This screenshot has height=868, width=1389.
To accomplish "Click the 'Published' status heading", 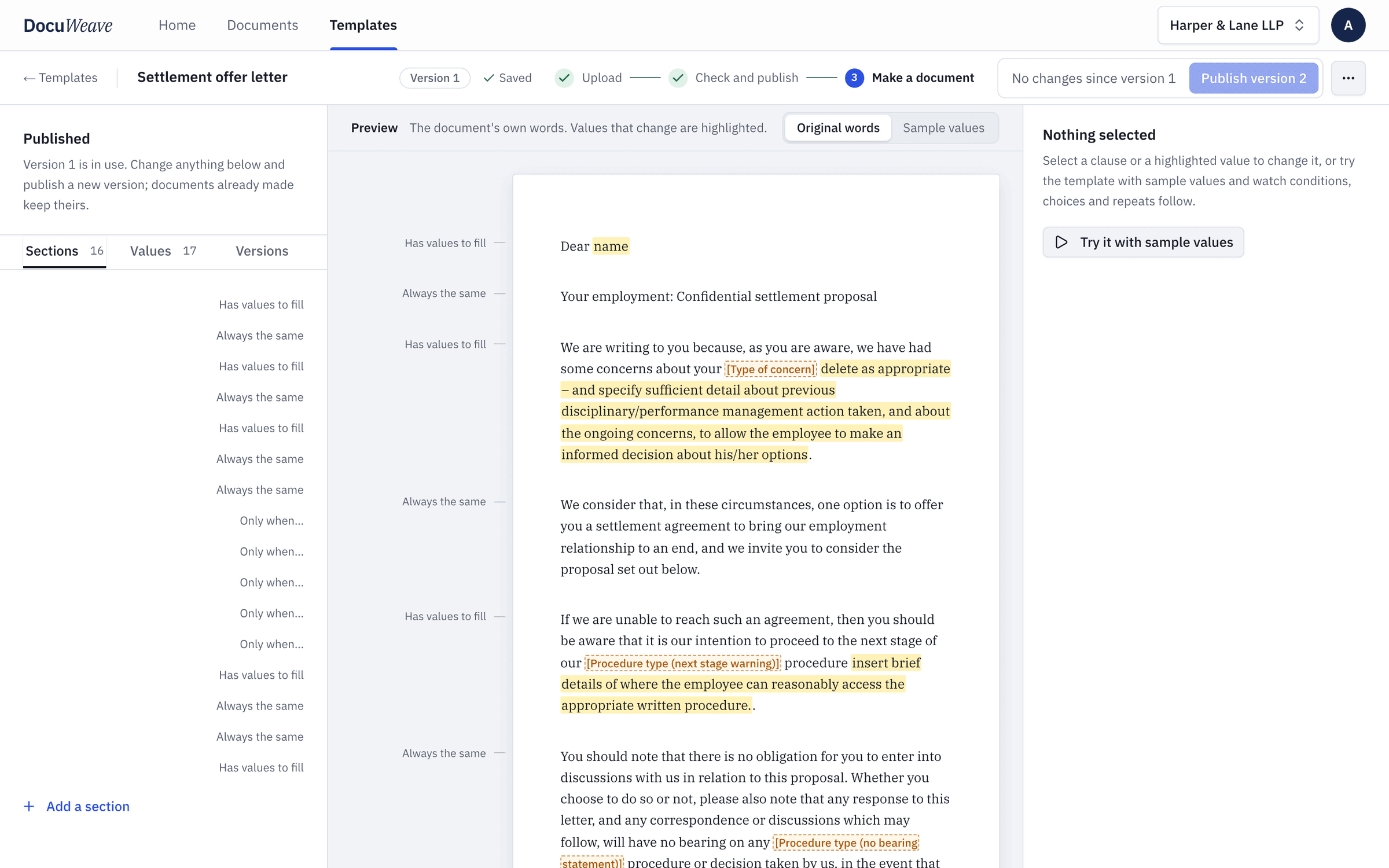I will point(57,139).
